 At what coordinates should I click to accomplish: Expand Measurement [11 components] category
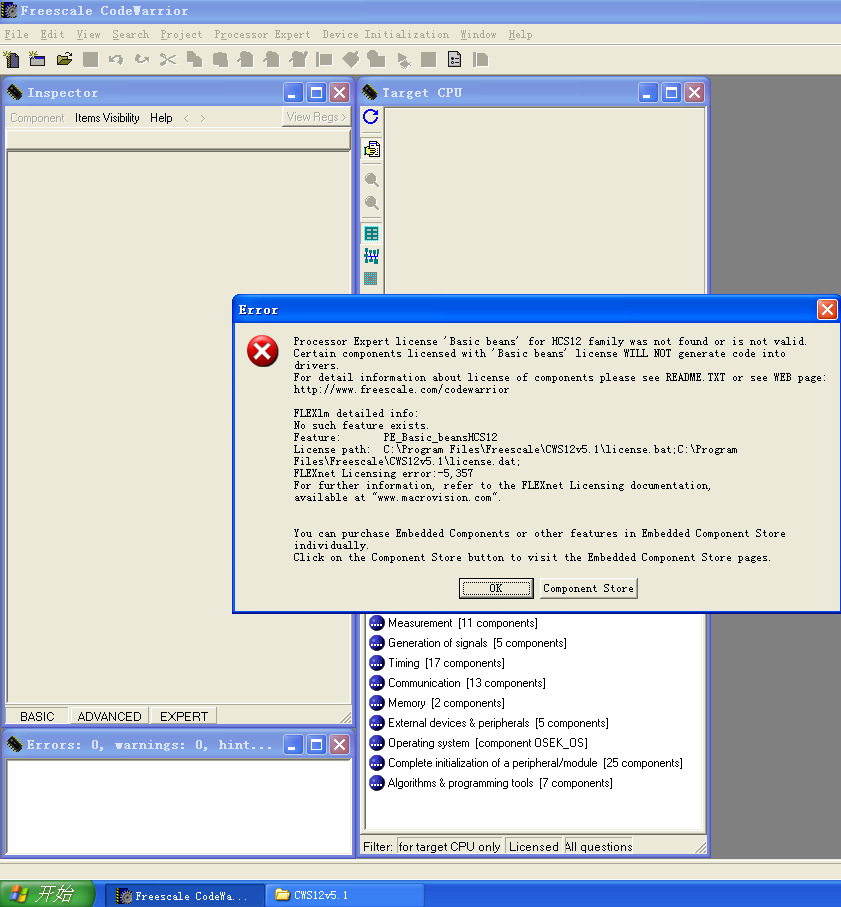(x=453, y=623)
